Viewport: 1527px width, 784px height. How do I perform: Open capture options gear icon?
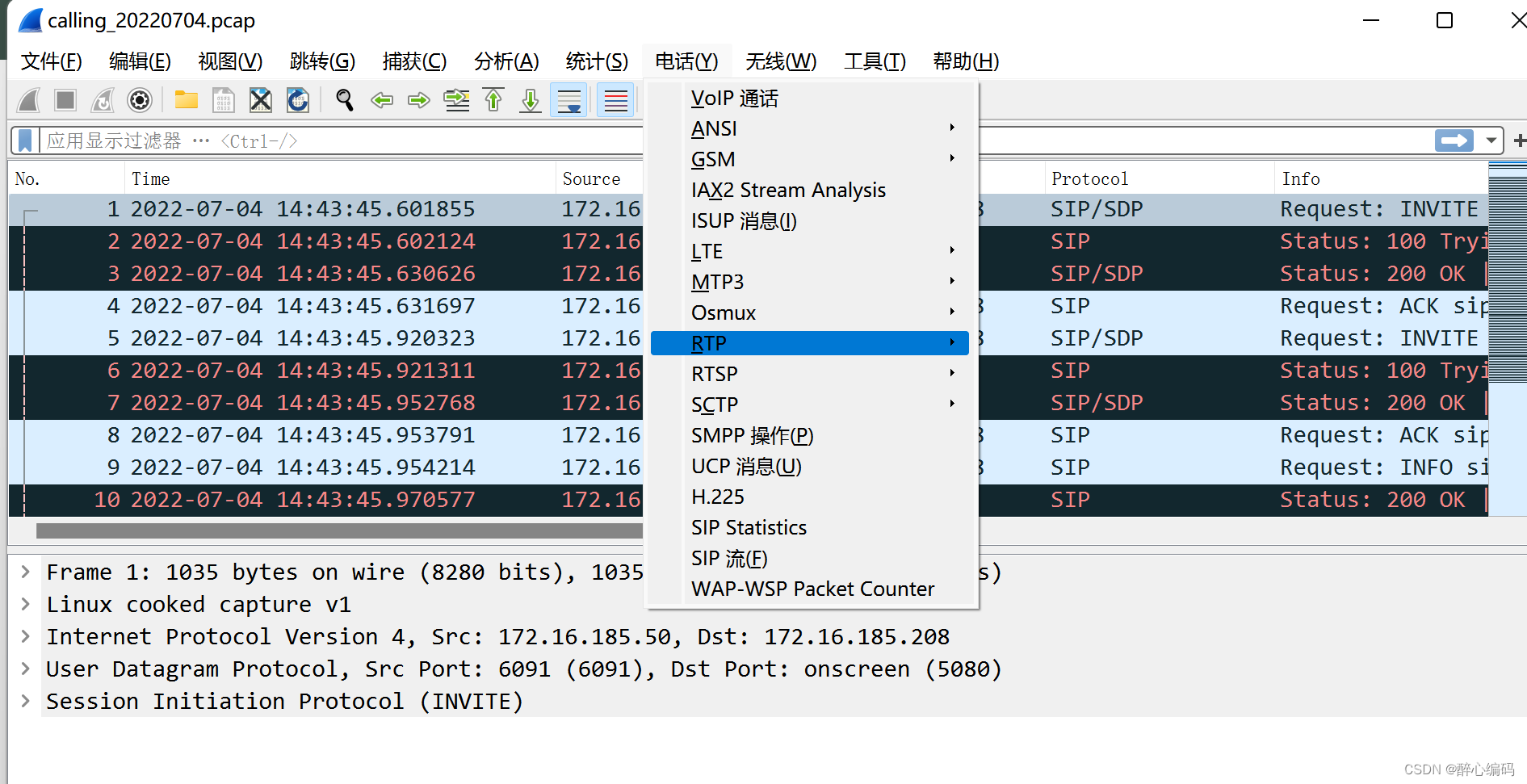(x=140, y=100)
